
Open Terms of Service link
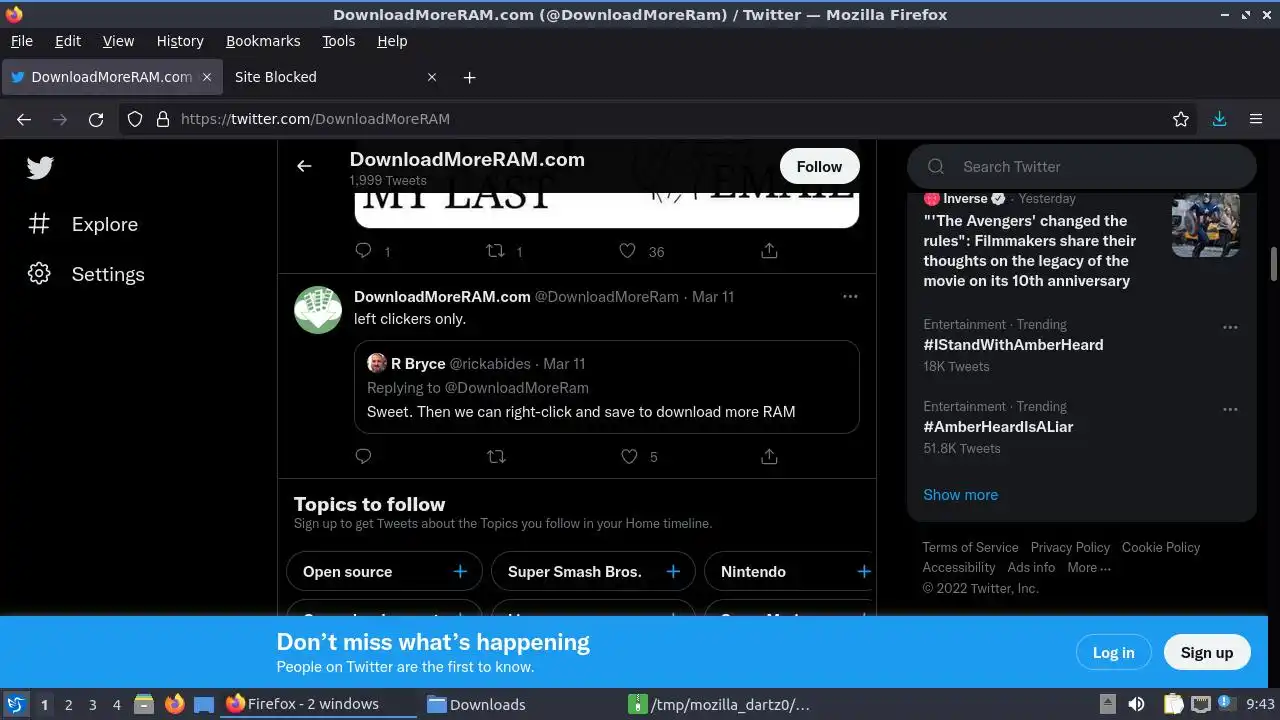point(970,548)
